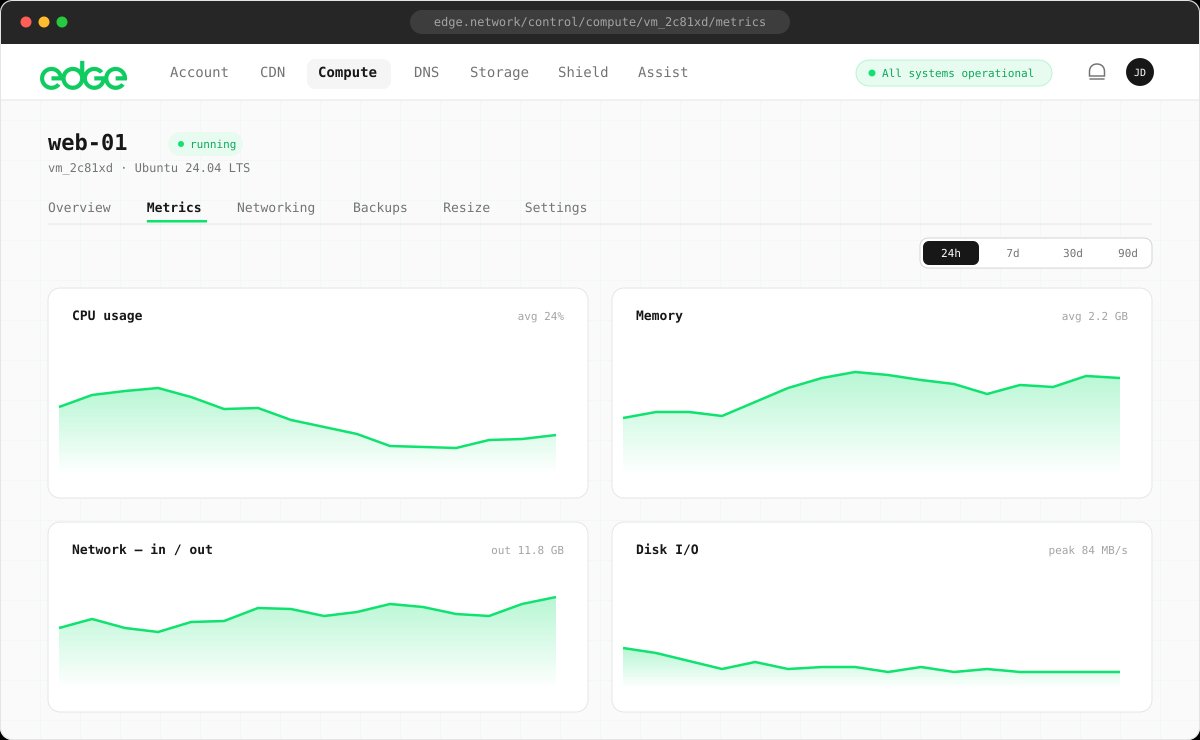The height and width of the screenshot is (740, 1200).
Task: Switch time range to 90d
Action: click(x=1128, y=253)
